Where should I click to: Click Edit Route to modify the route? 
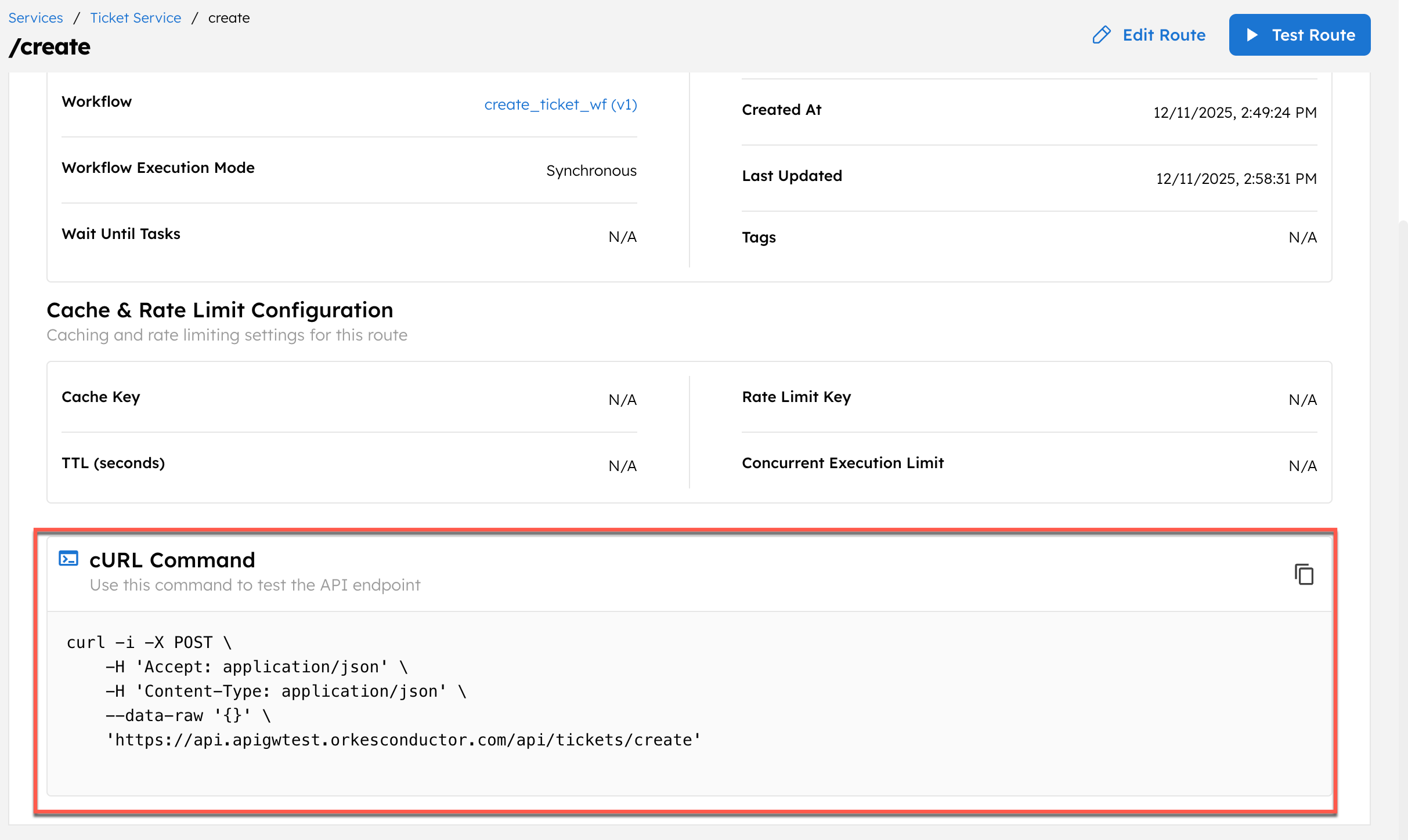tap(1164, 35)
